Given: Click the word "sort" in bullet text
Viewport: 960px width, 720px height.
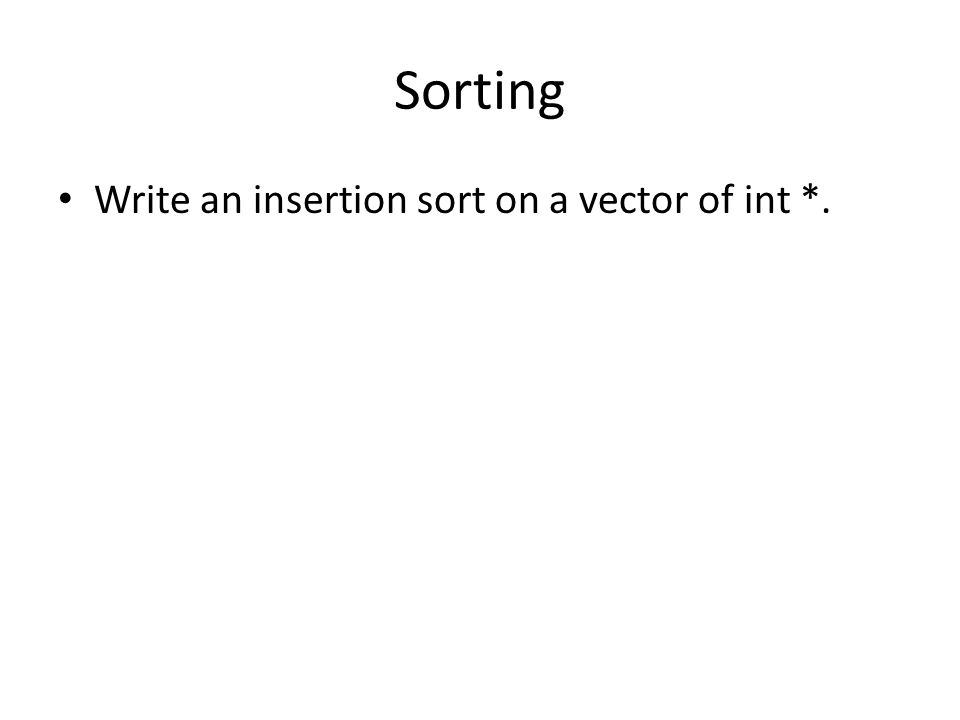Looking at the screenshot, I should [x=451, y=201].
